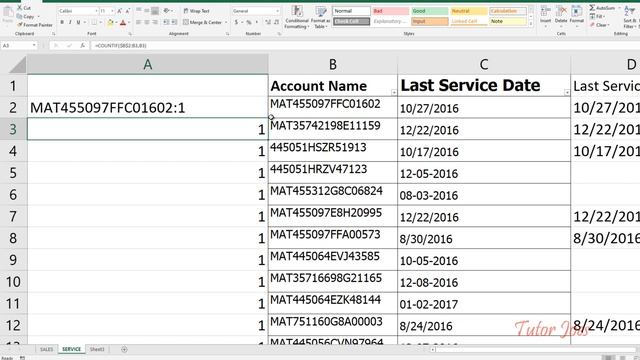Apply the Calculation cell style
The image size is (640, 360).
click(x=508, y=11)
